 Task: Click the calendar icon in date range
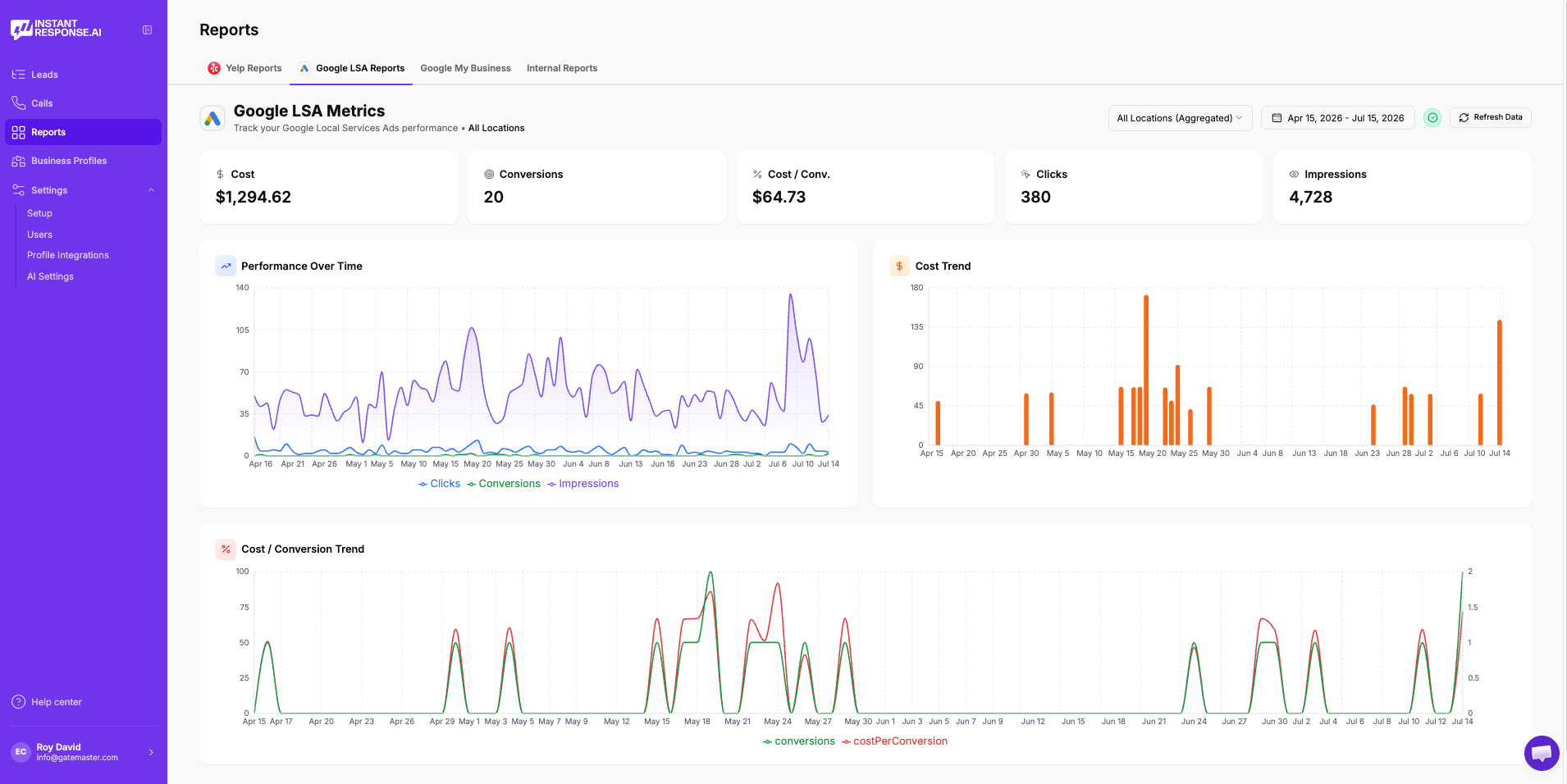pos(1277,118)
